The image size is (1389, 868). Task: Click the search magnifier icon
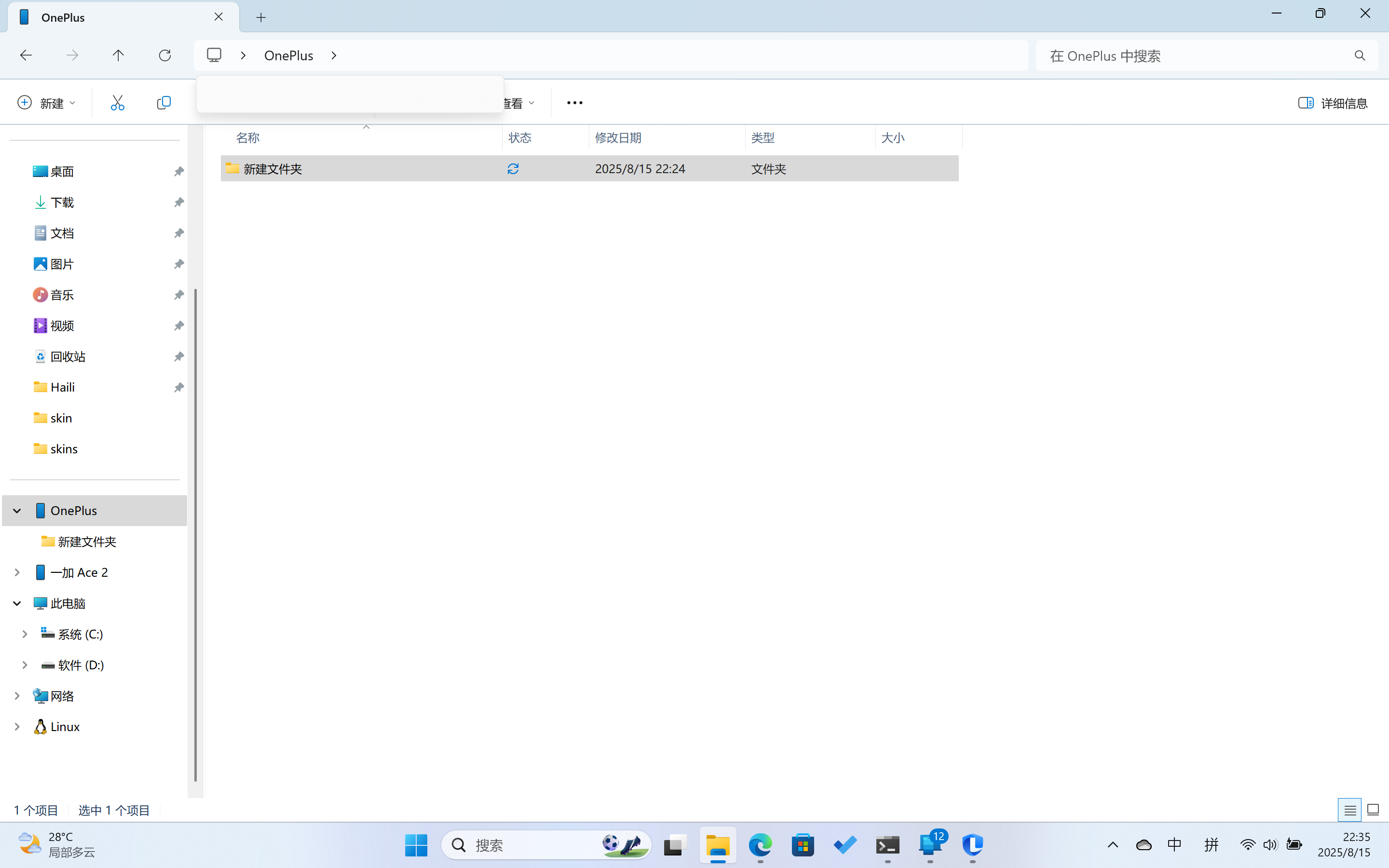(1359, 55)
